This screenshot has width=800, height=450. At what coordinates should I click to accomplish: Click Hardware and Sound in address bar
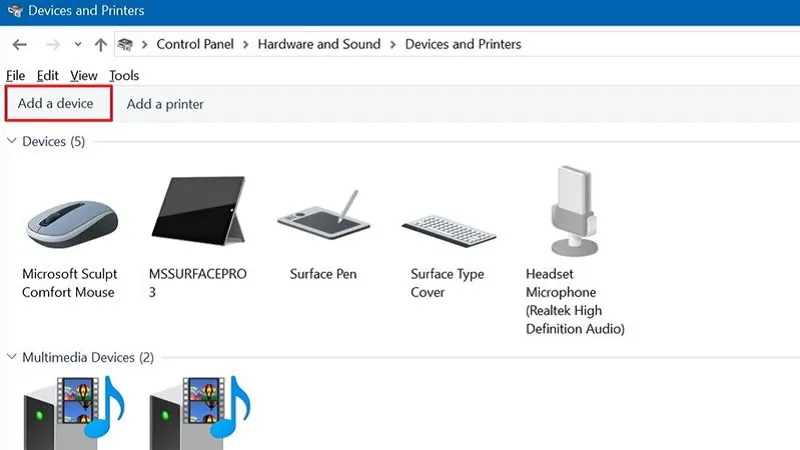(x=319, y=44)
